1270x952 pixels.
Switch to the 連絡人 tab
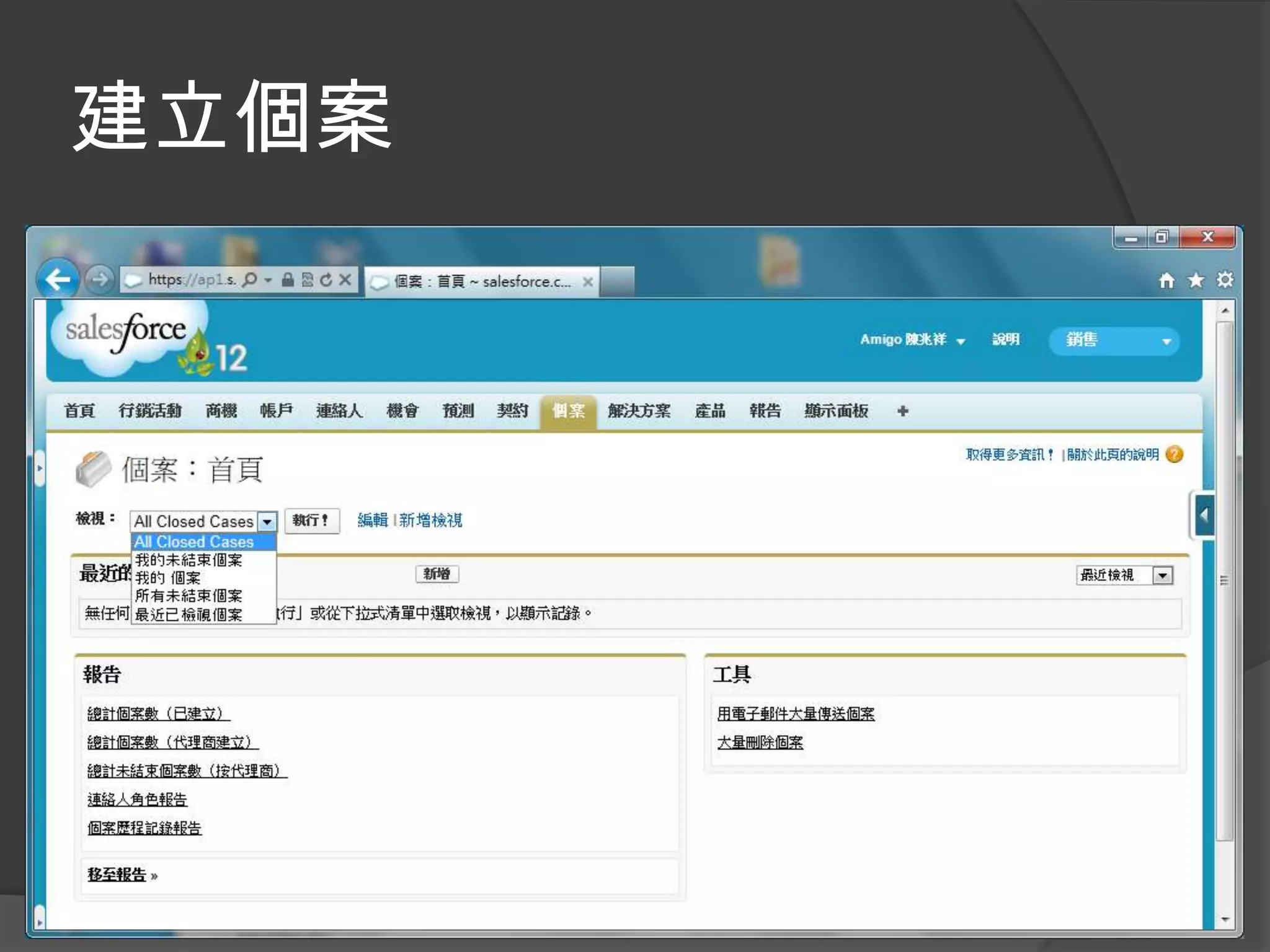click(339, 411)
